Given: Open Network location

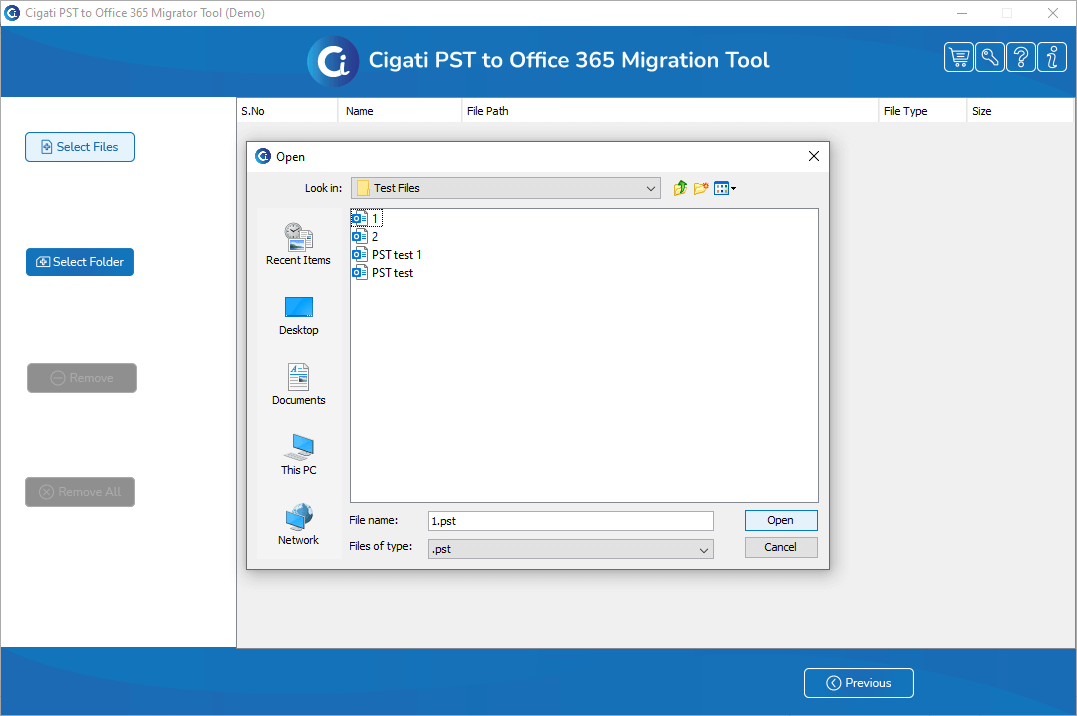Looking at the screenshot, I should click(x=298, y=525).
